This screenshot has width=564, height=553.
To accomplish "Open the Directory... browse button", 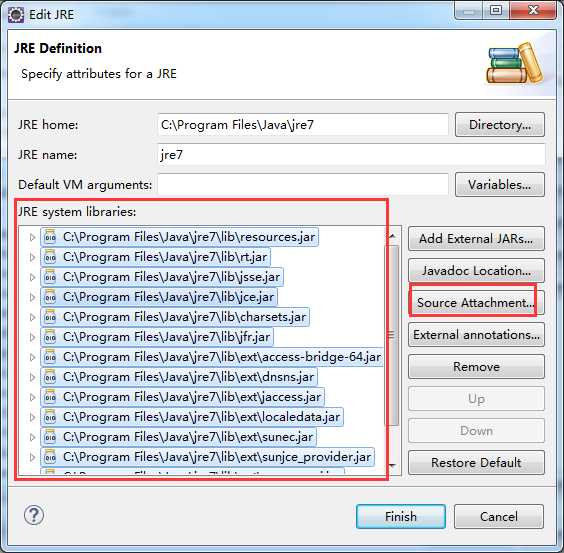I will (500, 124).
